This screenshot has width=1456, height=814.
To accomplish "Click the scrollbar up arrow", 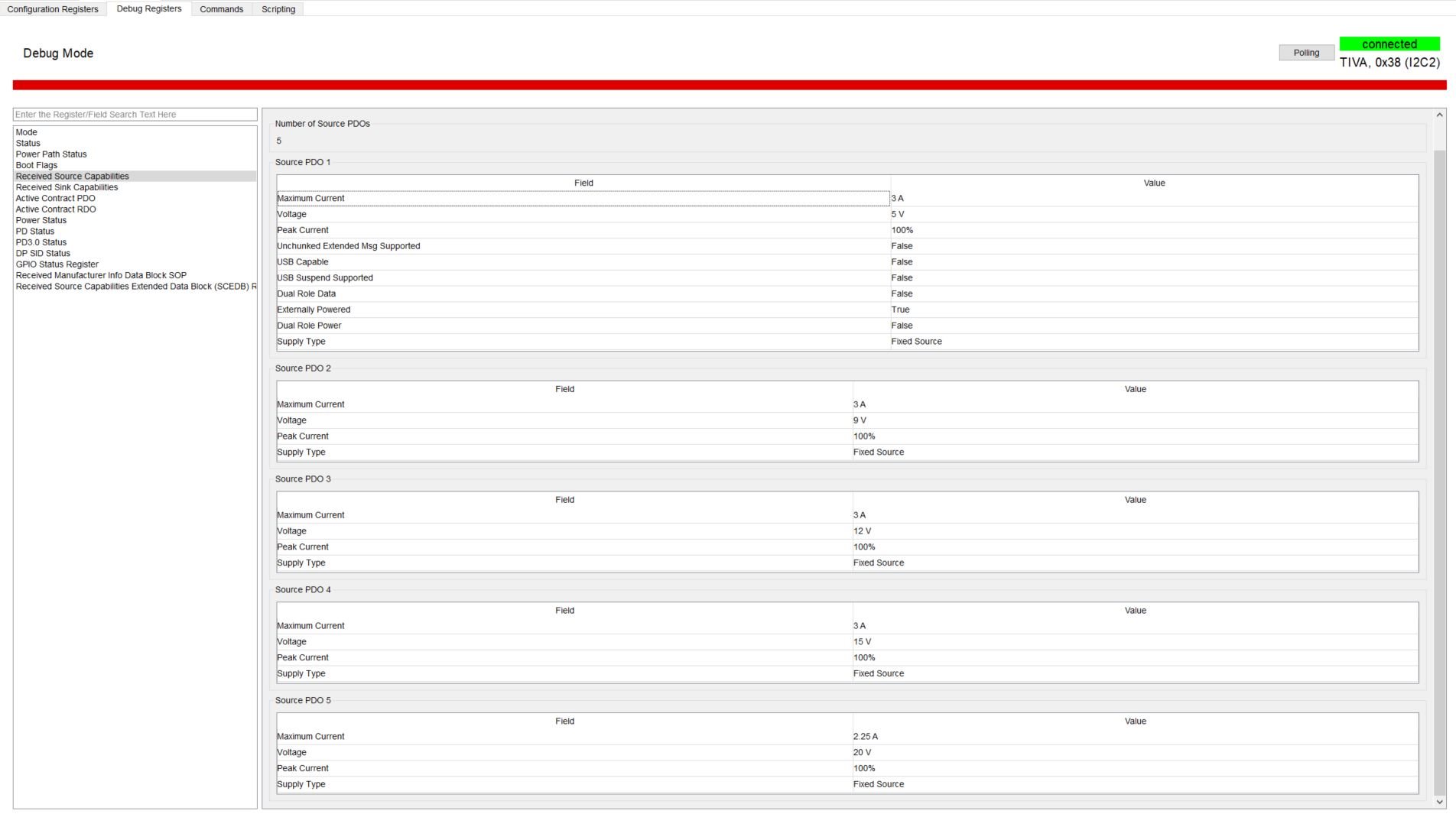I will [x=1439, y=115].
